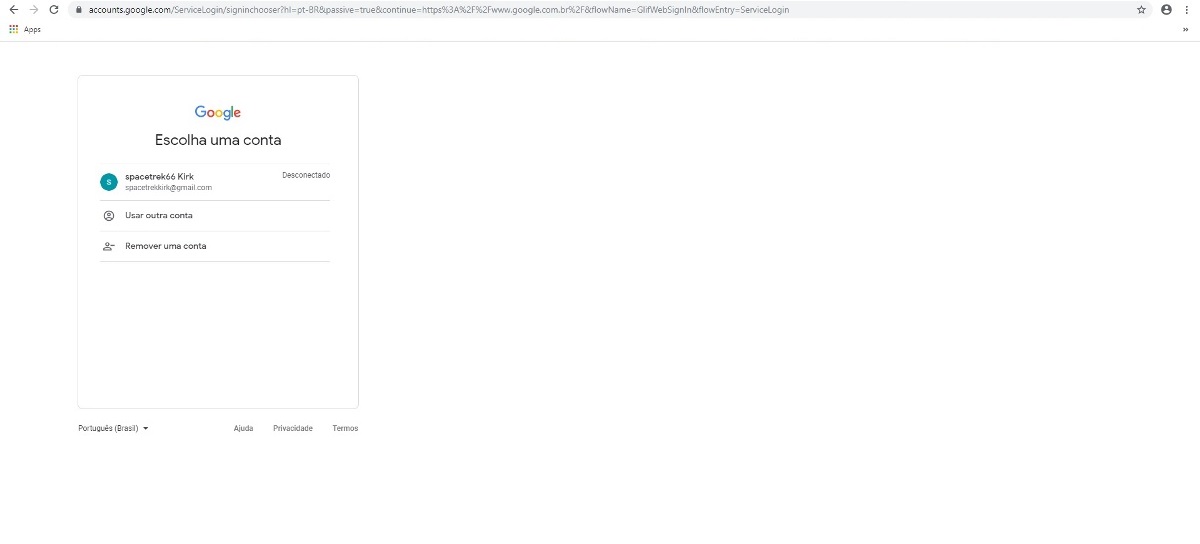Bookmark this page with star icon
Screen dimensions: 1200x544
[1141, 9]
